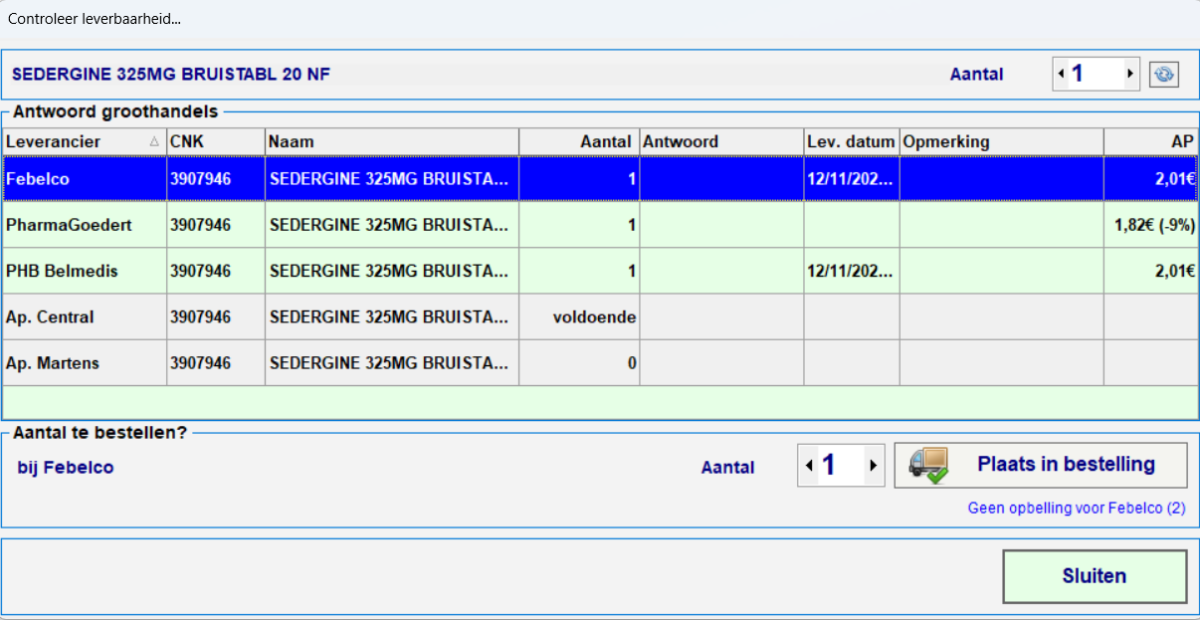
Task: Click the truck icon on order button
Action: tap(927, 465)
